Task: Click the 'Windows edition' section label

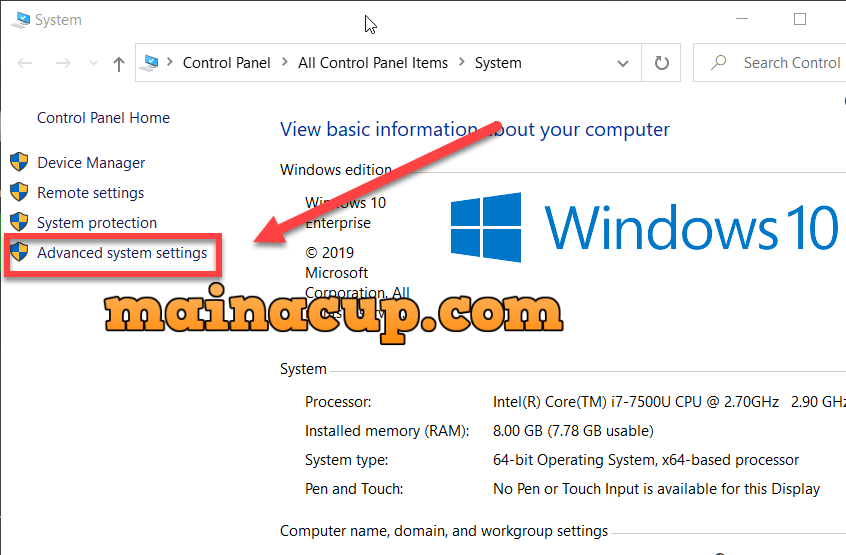Action: 336,170
